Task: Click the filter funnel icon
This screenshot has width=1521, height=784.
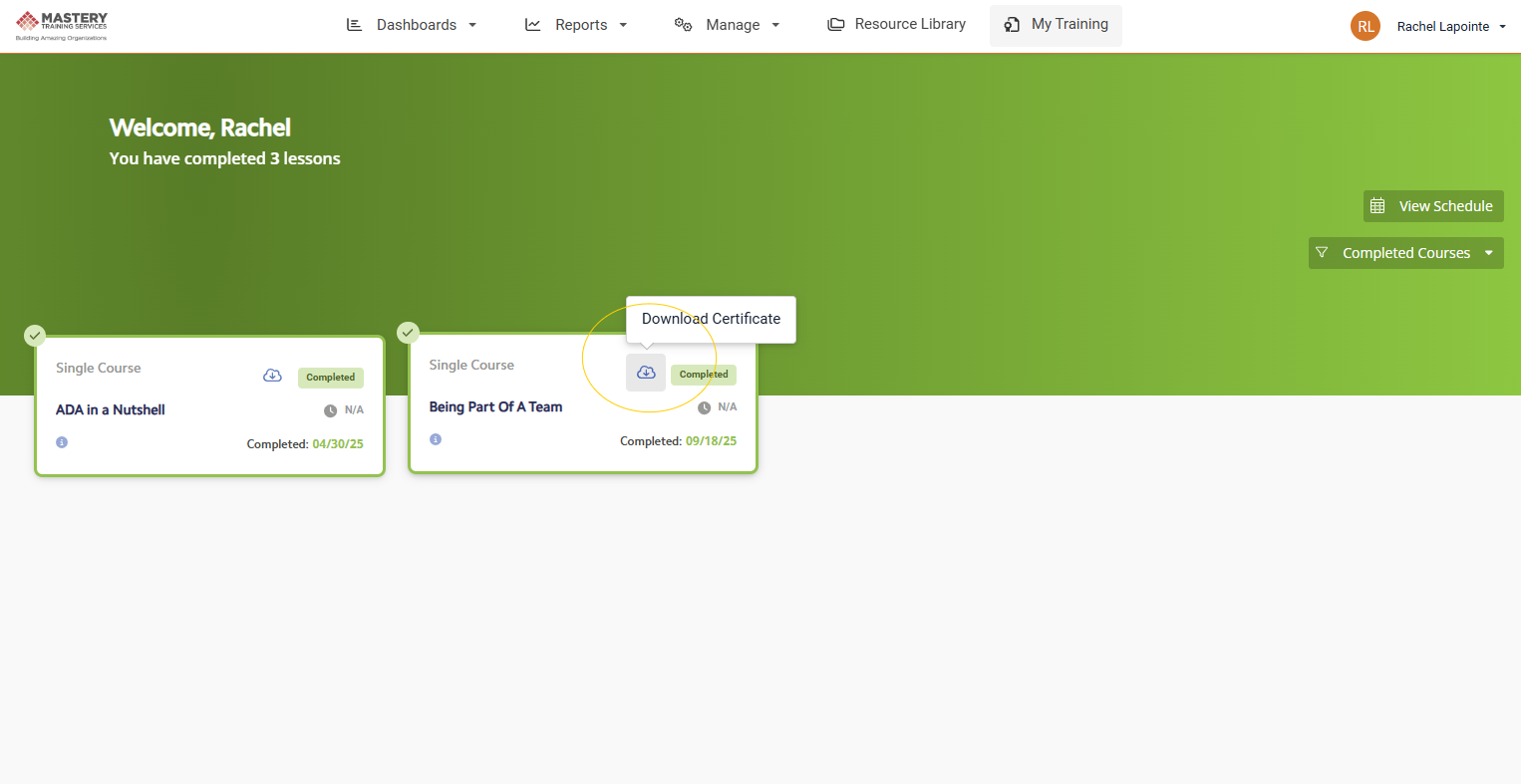Action: [1322, 253]
